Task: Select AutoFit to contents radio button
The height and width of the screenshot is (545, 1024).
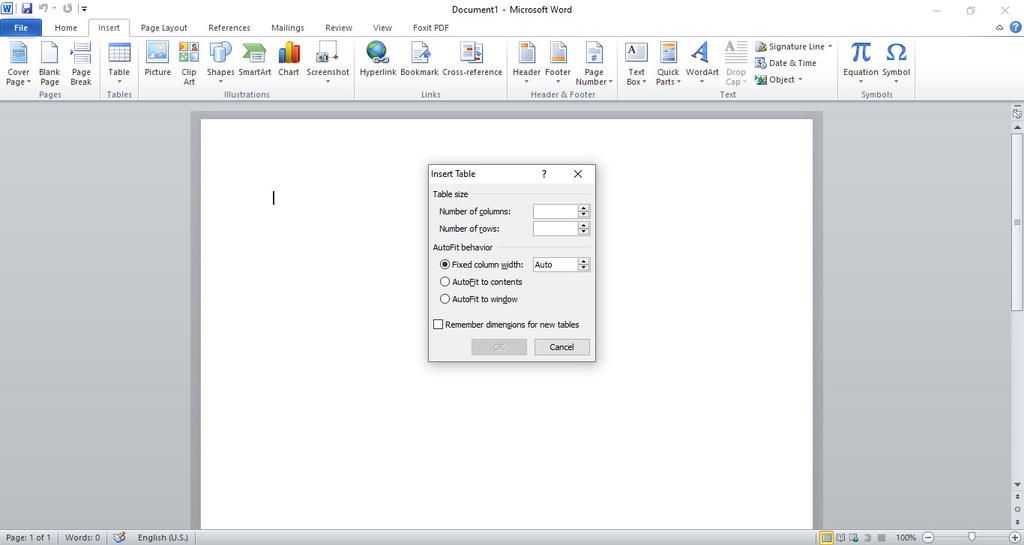Action: [x=445, y=282]
